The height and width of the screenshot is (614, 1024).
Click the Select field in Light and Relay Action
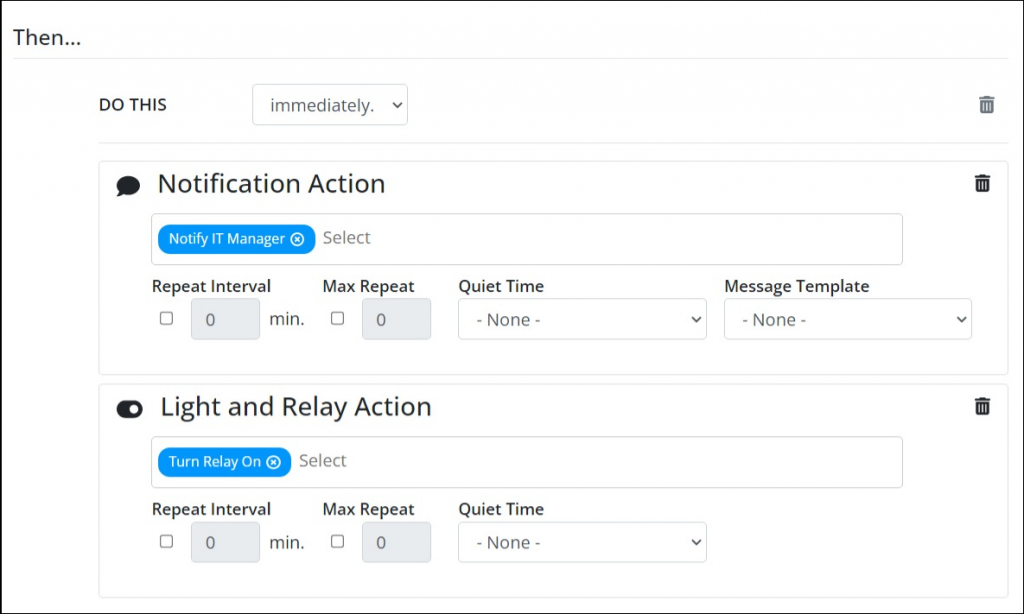click(x=420, y=461)
